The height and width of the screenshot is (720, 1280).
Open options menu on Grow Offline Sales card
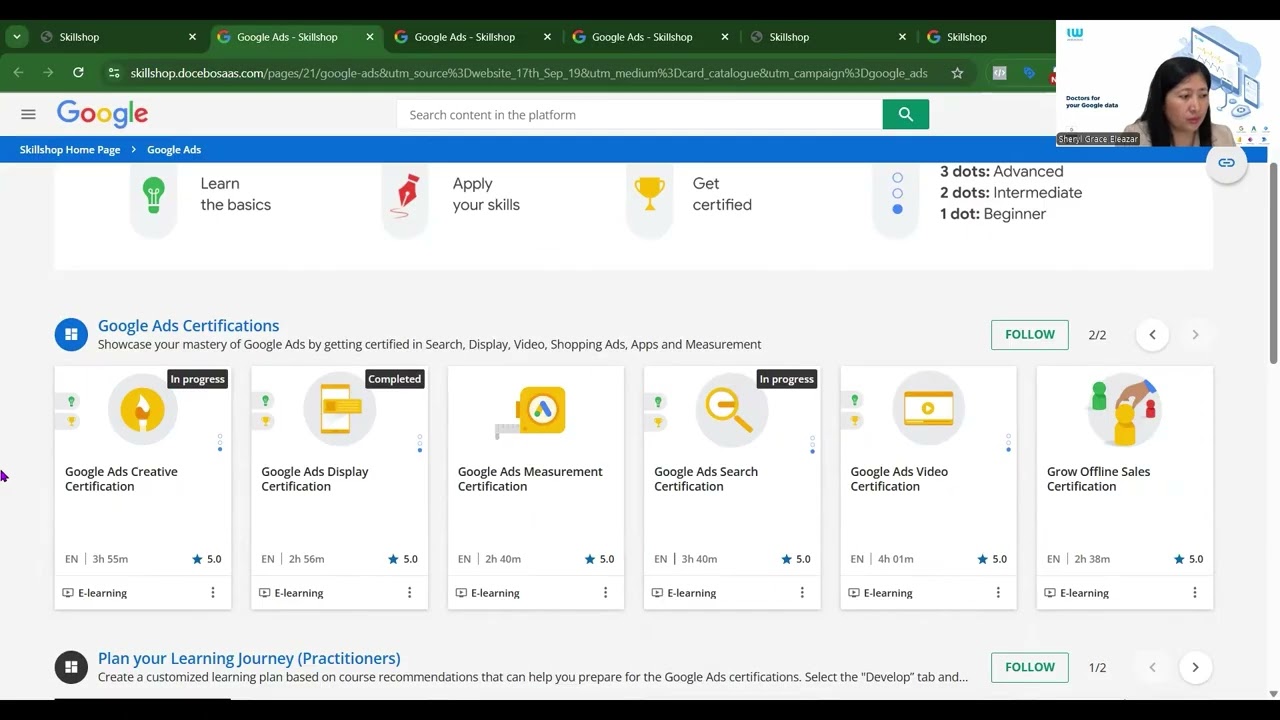[1194, 593]
